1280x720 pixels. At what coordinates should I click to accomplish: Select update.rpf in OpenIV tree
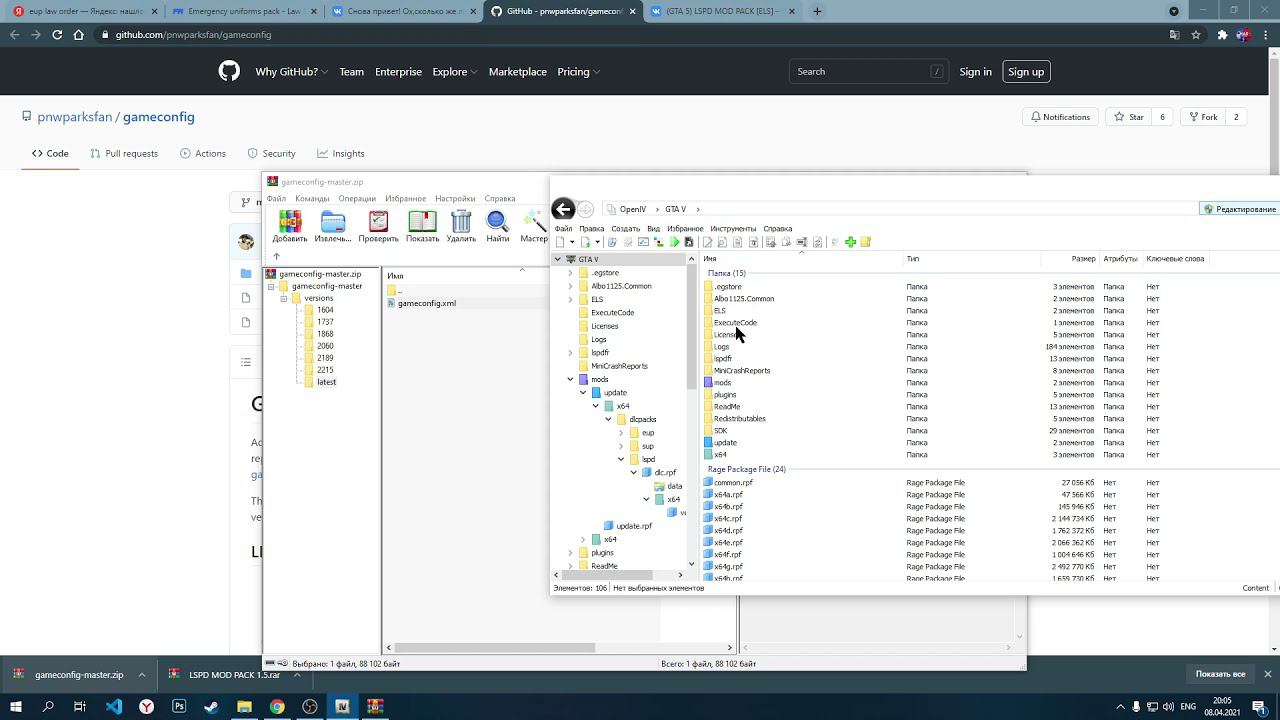(x=634, y=526)
